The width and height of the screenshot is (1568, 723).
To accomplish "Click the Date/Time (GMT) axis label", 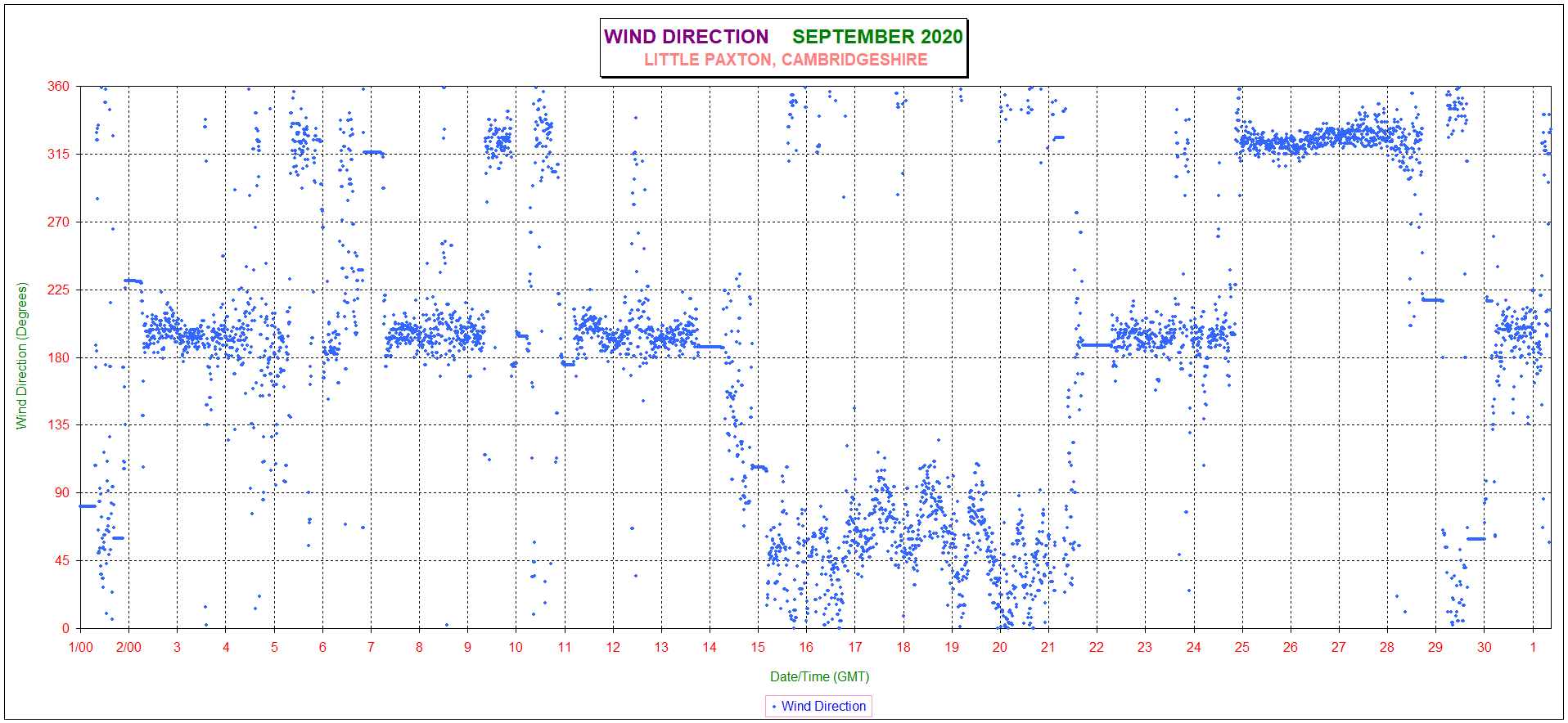I will (819, 676).
